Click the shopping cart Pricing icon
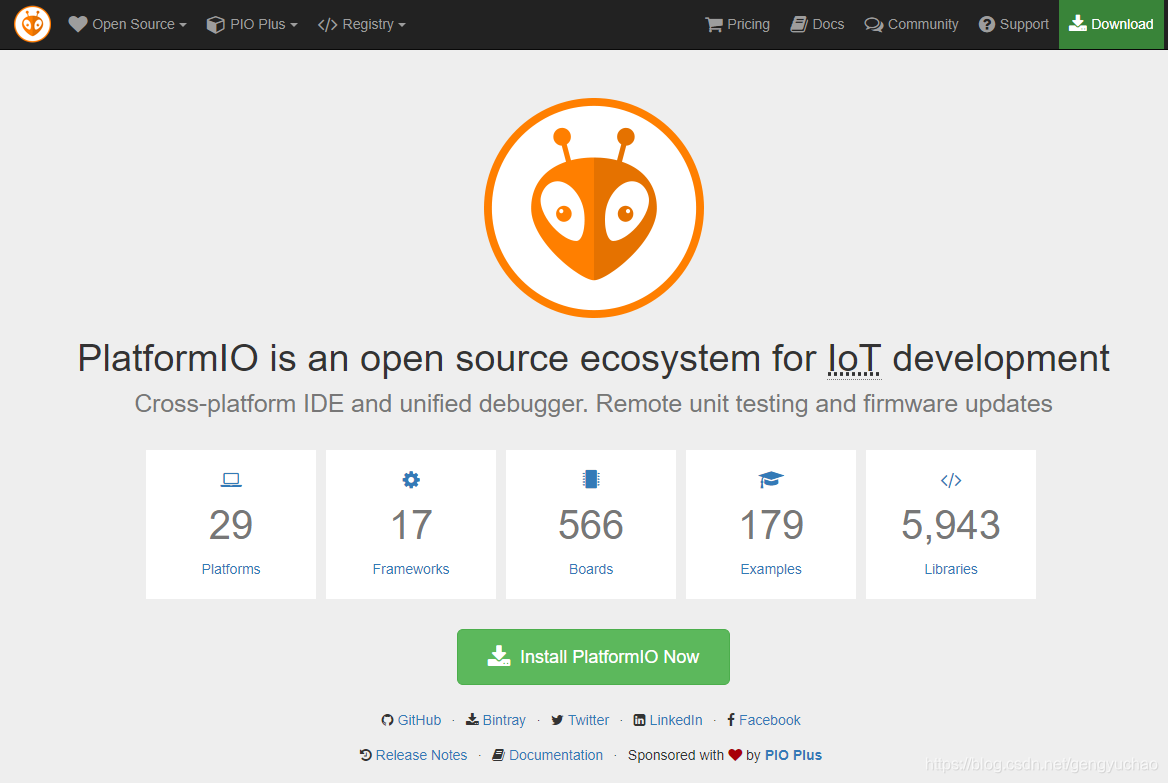 714,25
